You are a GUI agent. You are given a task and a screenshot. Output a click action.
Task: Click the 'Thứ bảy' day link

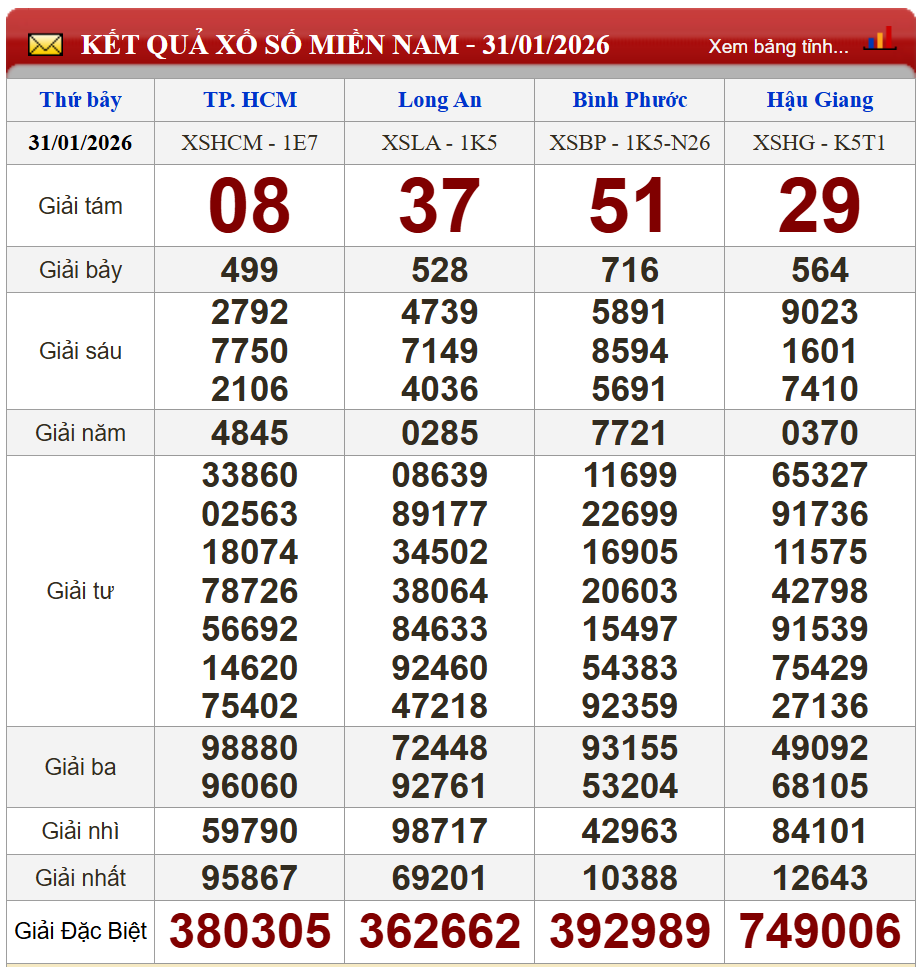[x=81, y=100]
